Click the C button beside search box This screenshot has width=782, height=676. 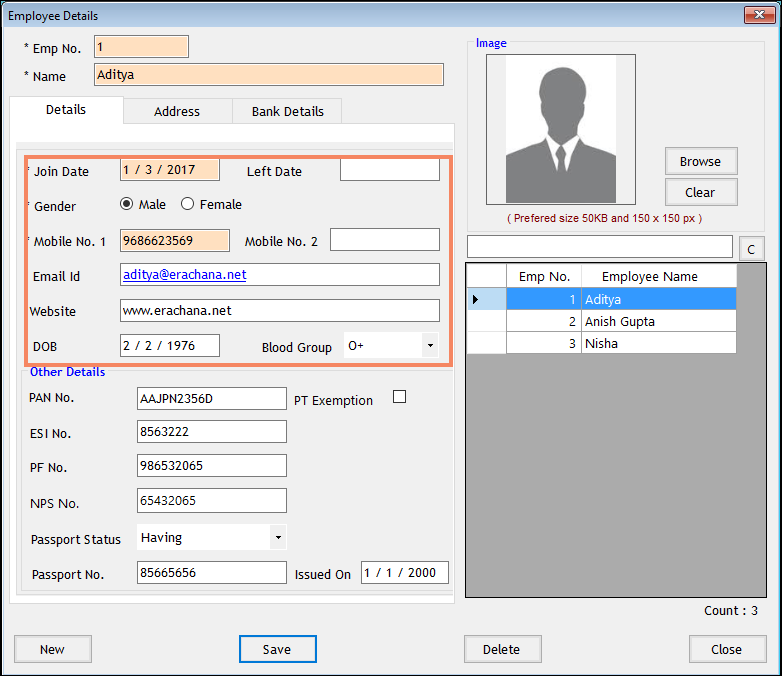[751, 249]
